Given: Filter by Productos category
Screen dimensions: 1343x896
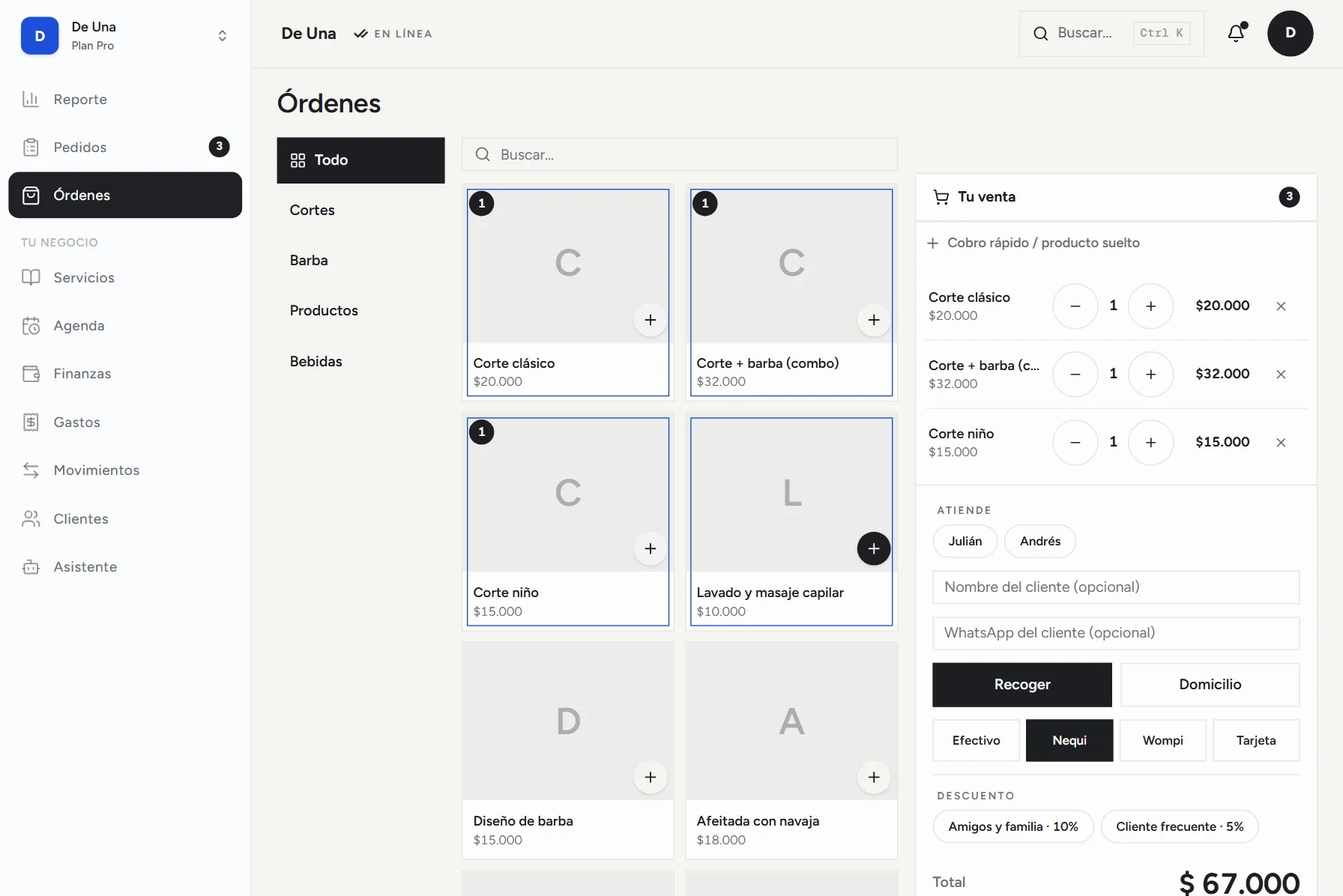Looking at the screenshot, I should click(x=360, y=311).
